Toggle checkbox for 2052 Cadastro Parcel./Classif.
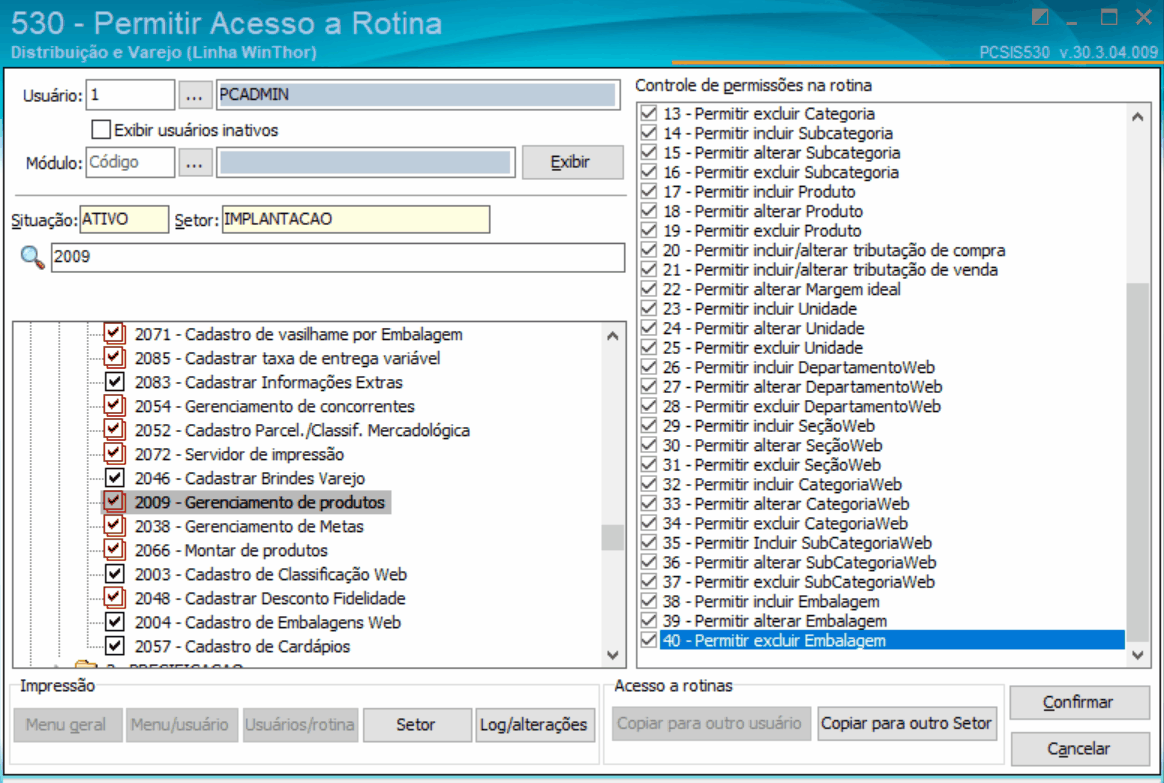The image size is (1164, 783). click(x=114, y=430)
